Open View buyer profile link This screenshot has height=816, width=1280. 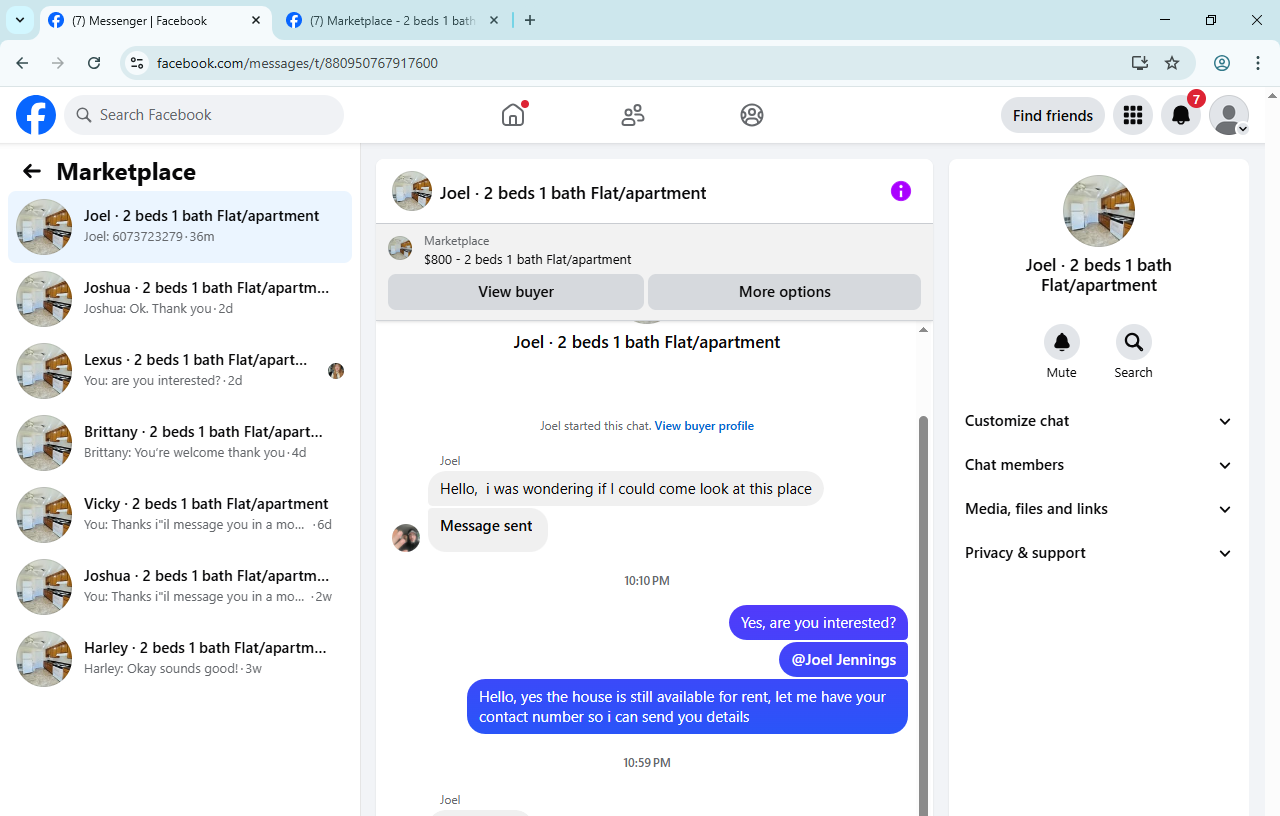coord(704,426)
